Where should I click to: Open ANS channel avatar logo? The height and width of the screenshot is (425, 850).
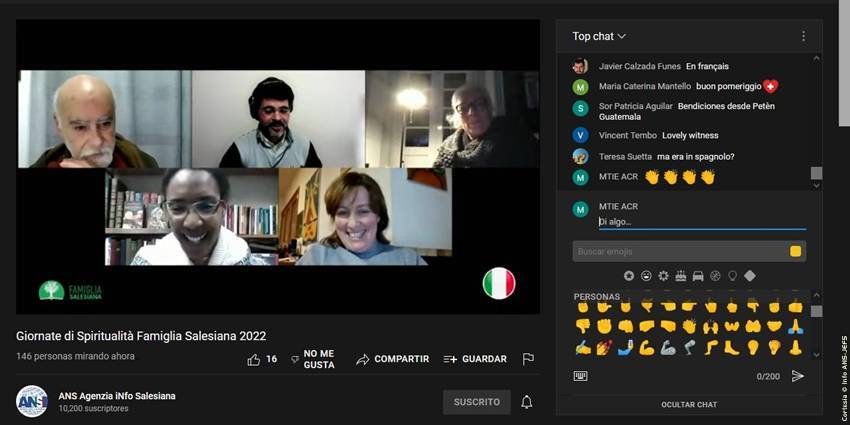tap(31, 401)
